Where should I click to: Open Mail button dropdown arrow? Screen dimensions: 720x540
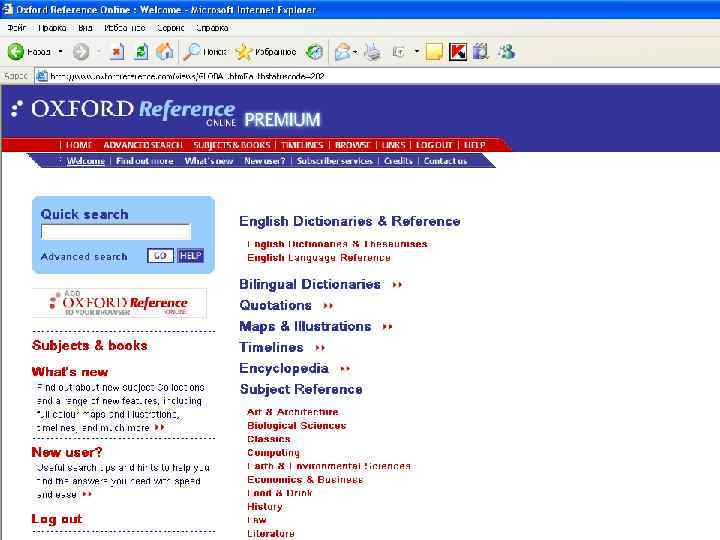pos(355,52)
